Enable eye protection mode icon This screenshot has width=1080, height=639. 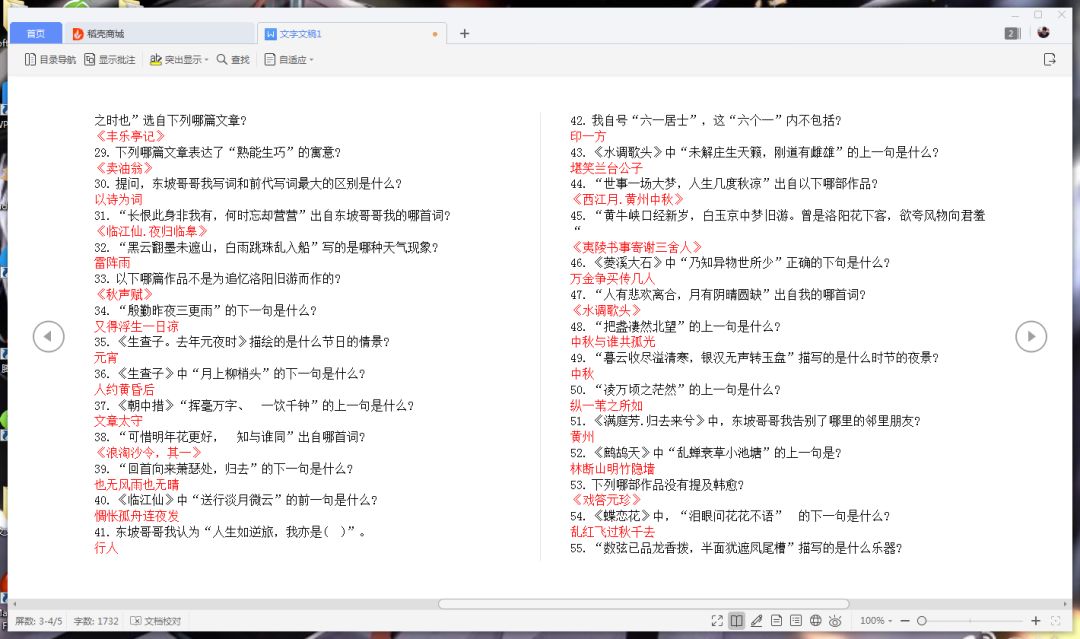click(x=835, y=621)
